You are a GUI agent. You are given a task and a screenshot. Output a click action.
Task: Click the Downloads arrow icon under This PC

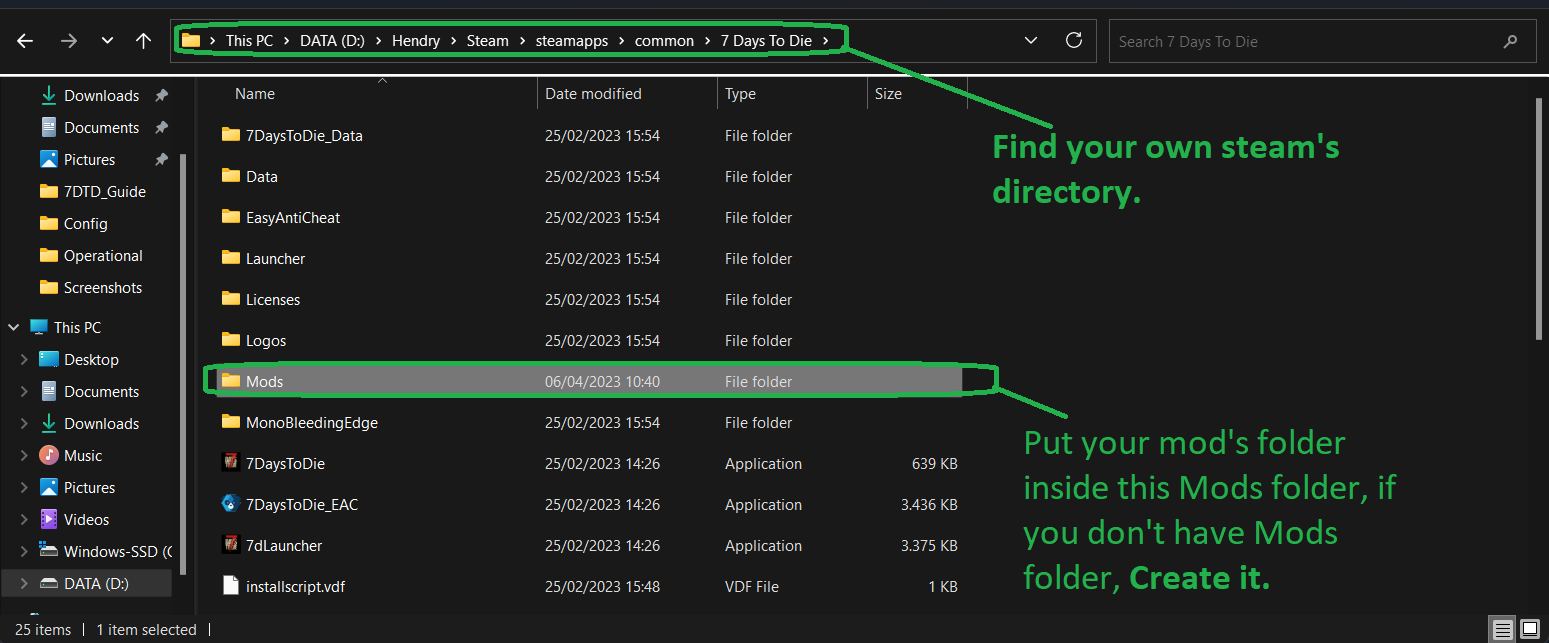[x=48, y=424]
